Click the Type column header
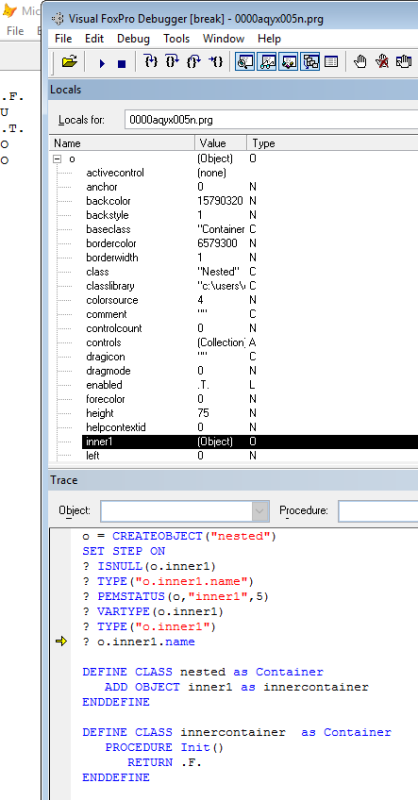Image resolution: width=418 pixels, height=800 pixels. [x=332, y=143]
